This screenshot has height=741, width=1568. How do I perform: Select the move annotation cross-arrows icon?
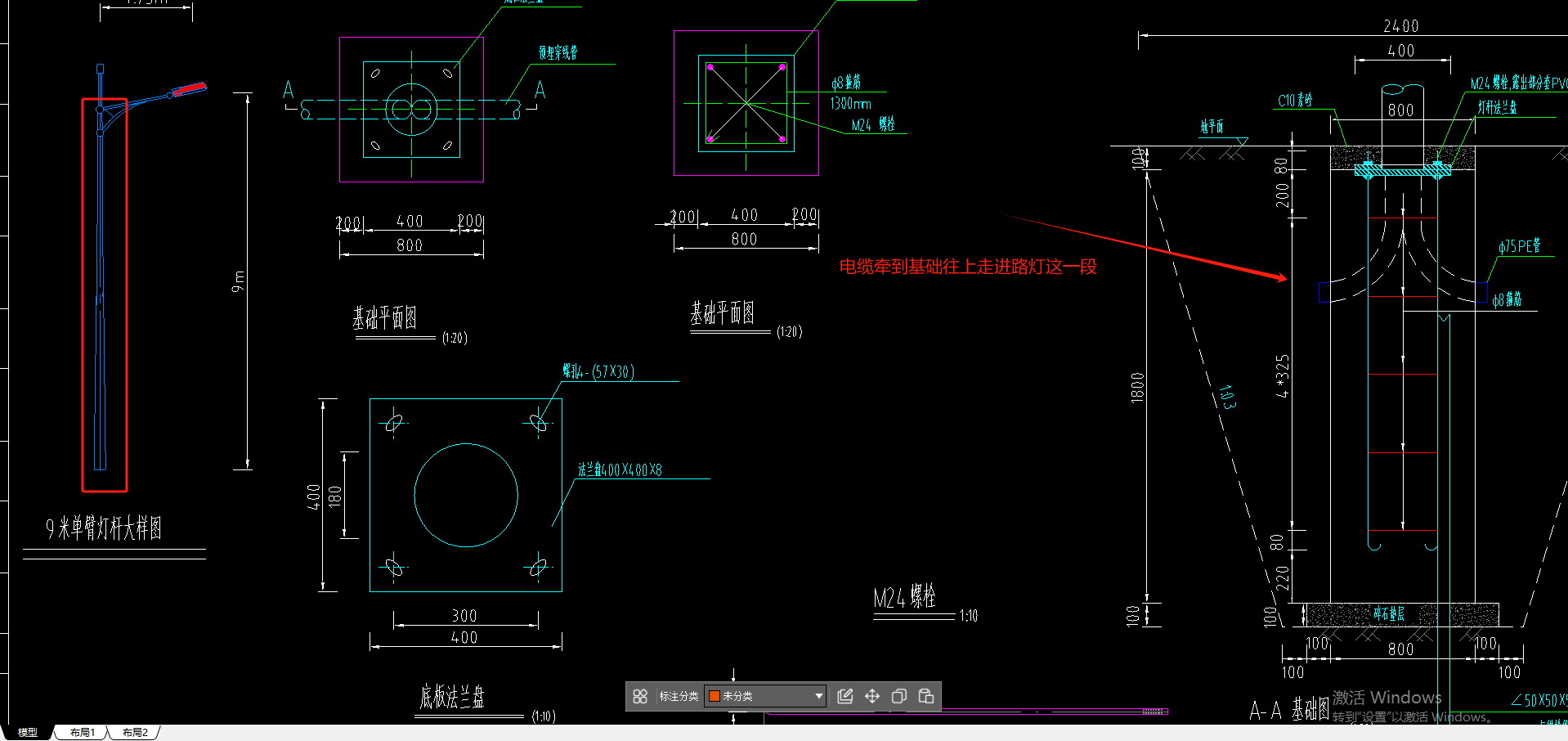coord(872,696)
